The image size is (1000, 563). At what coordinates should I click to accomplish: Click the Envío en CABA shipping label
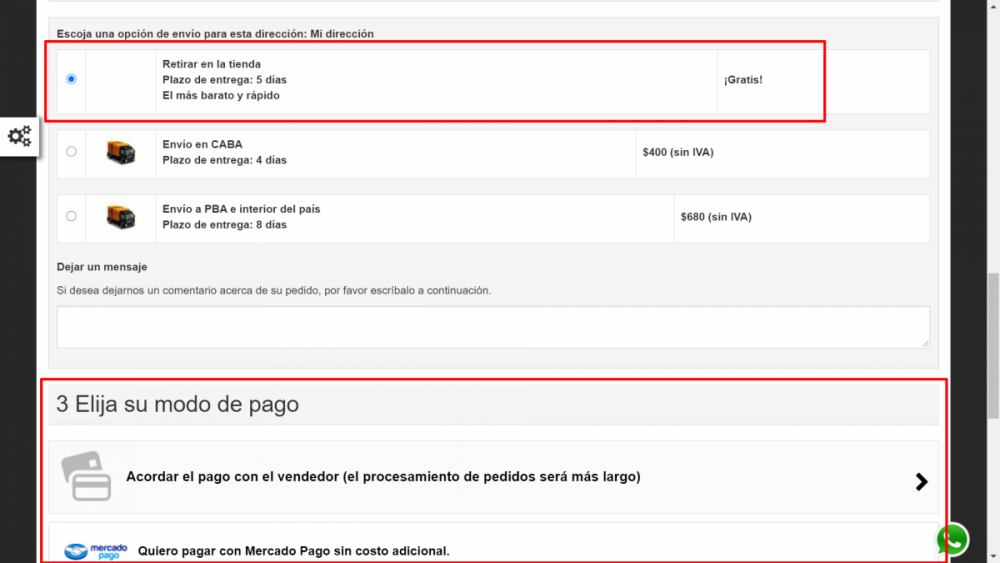tap(202, 144)
